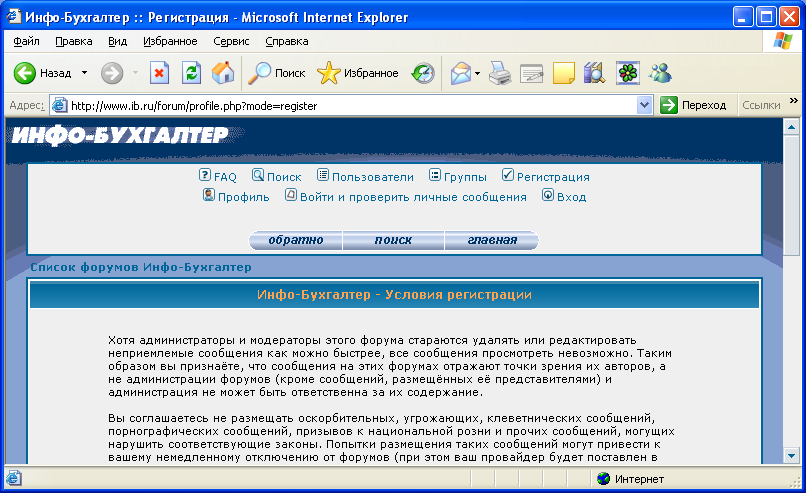Click the Вход icon
This screenshot has height=493, width=806.
click(548, 195)
